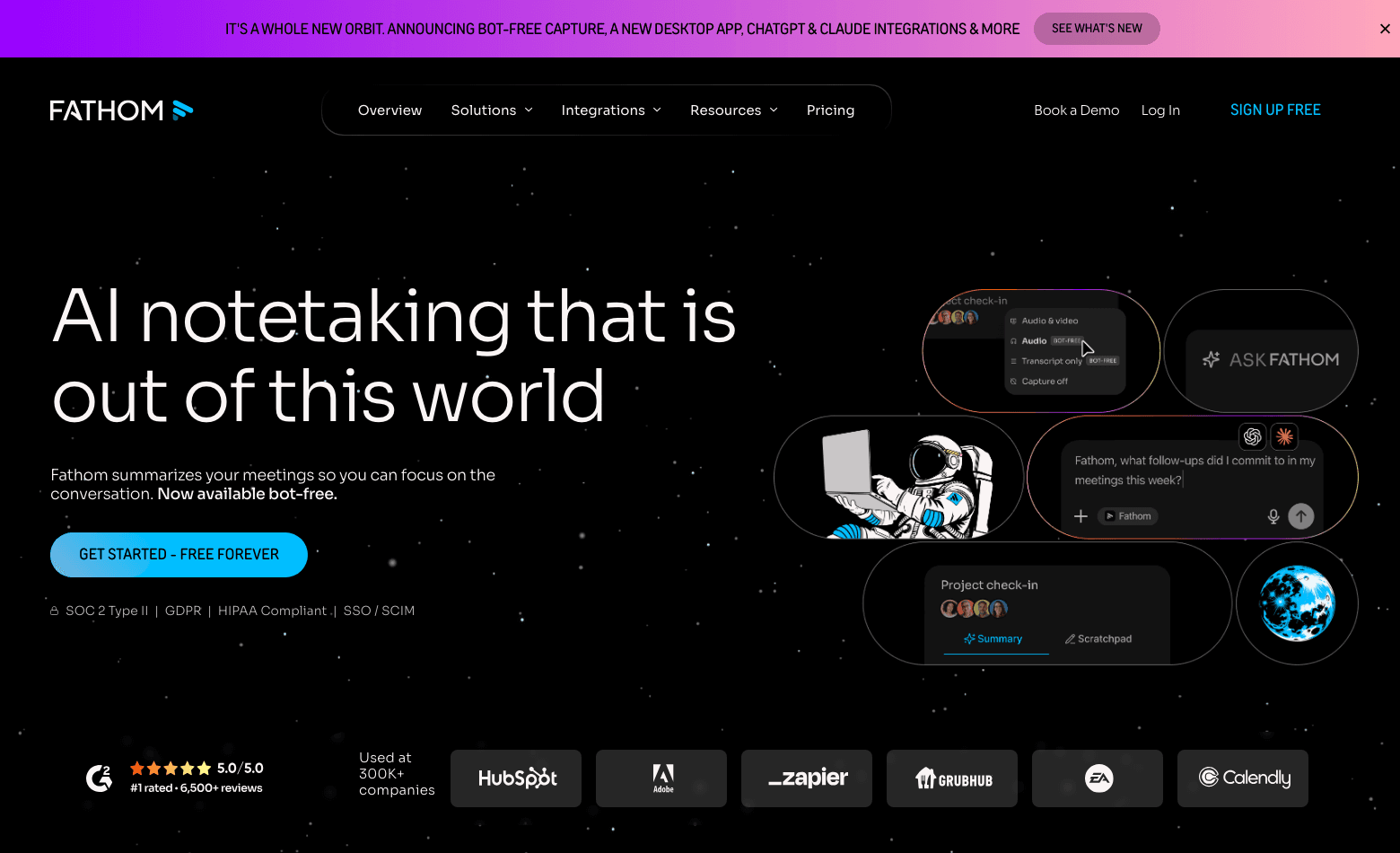The height and width of the screenshot is (853, 1400).
Task: Go to the Overview nav item
Action: pyautogui.click(x=389, y=110)
